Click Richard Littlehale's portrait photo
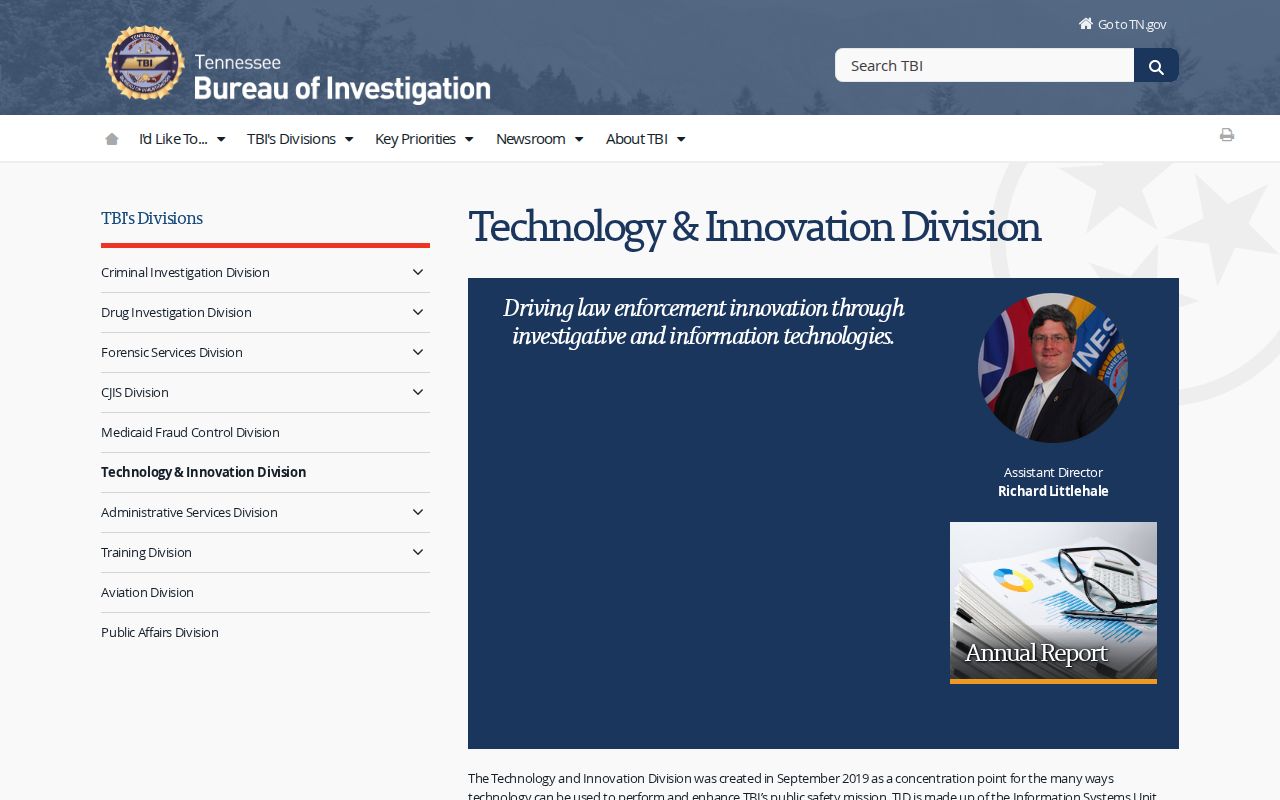 pyautogui.click(x=1053, y=368)
